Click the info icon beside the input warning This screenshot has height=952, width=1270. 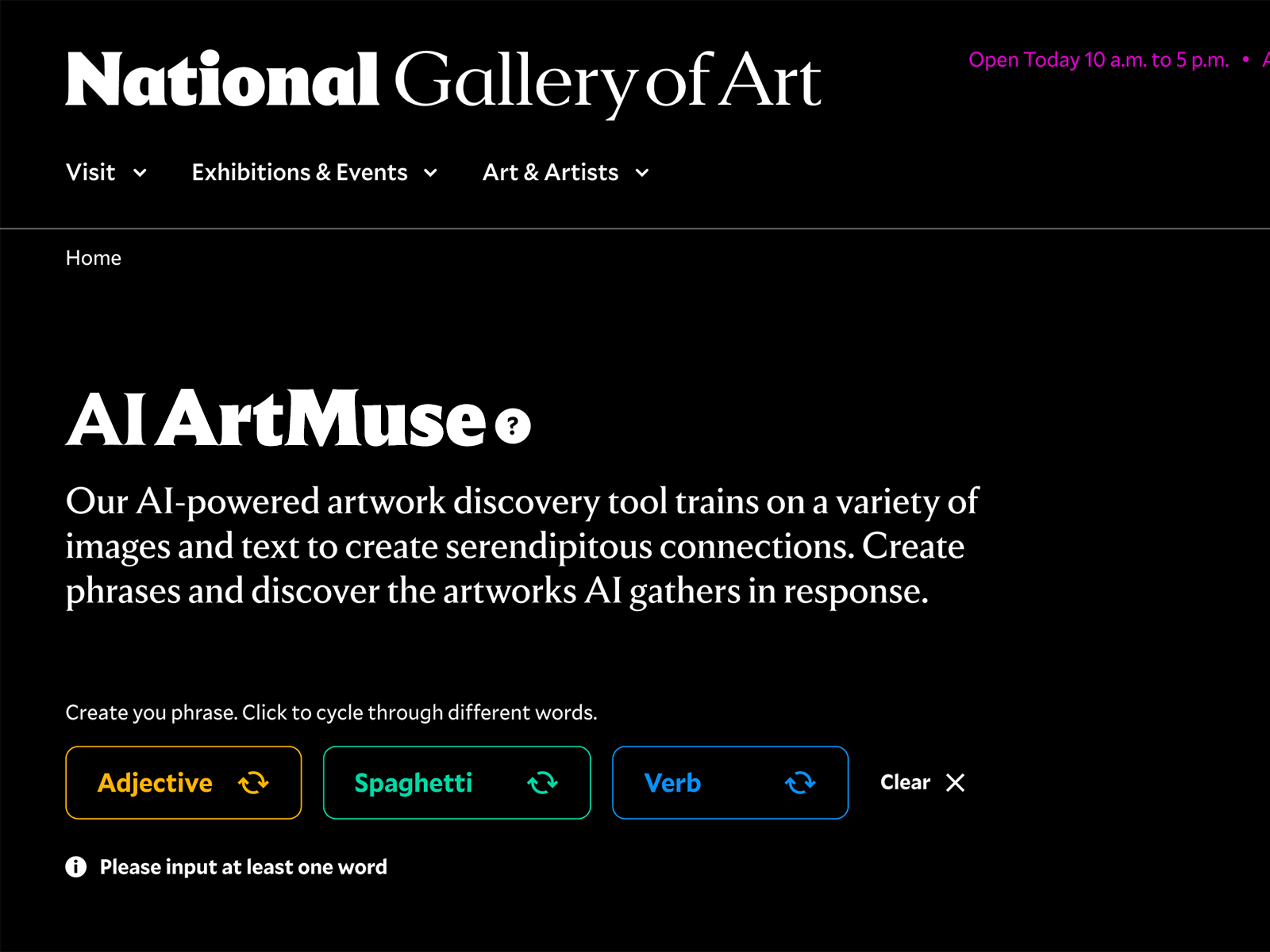coord(76,866)
